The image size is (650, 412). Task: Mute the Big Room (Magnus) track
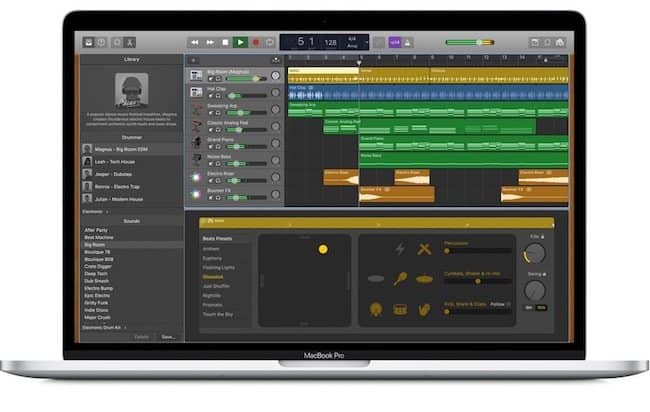tap(211, 79)
